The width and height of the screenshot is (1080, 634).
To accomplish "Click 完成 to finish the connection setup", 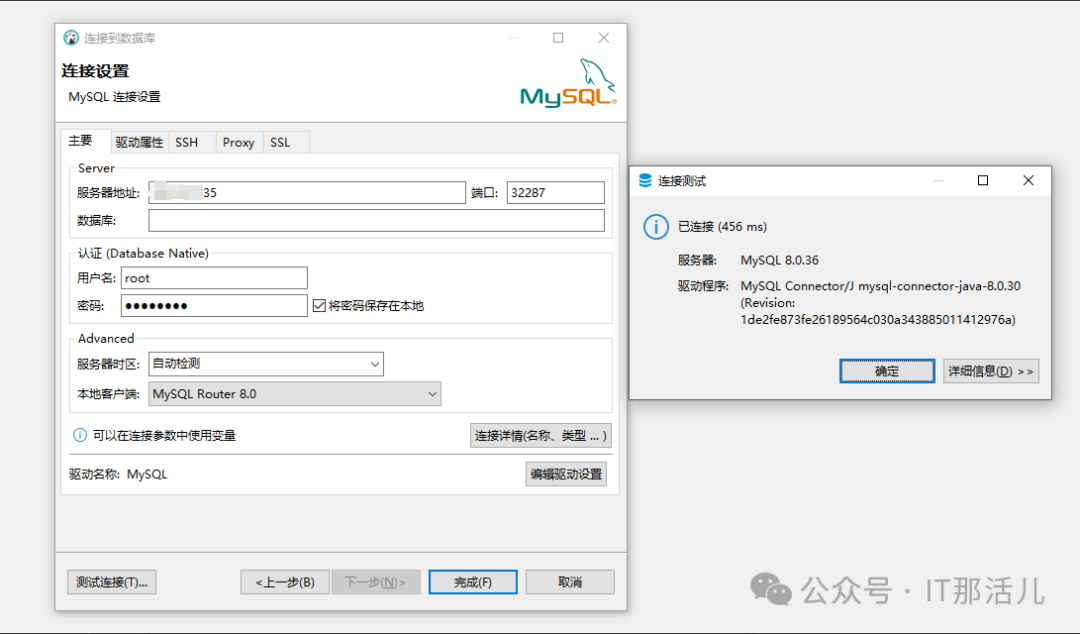I will (x=472, y=581).
